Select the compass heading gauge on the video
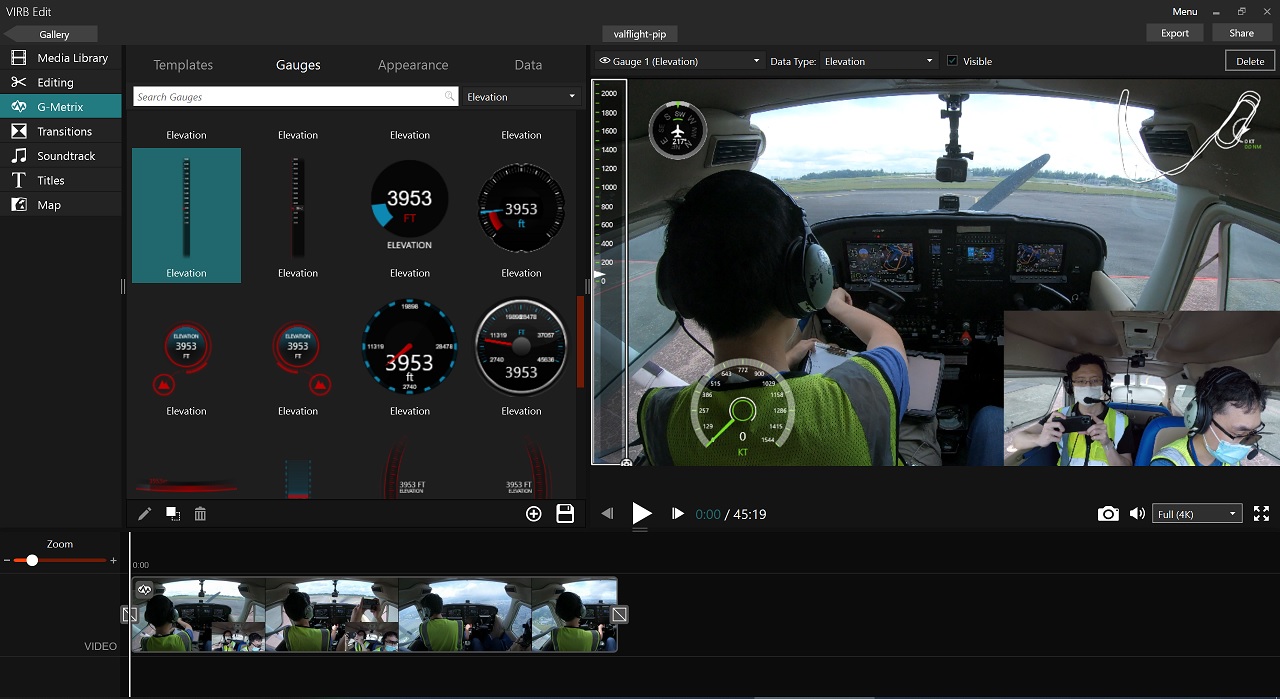This screenshot has width=1280, height=699. (678, 130)
